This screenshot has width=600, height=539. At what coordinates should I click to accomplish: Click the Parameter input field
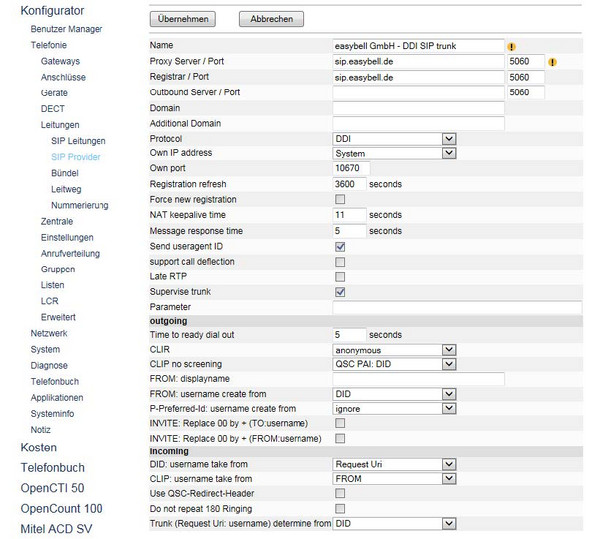457,307
